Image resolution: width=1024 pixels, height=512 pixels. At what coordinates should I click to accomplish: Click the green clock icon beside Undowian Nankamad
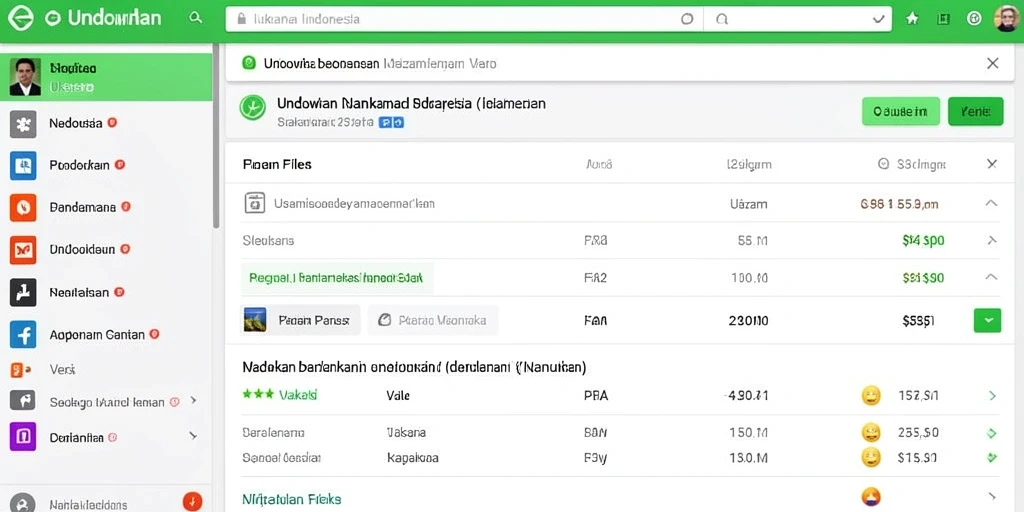click(253, 107)
